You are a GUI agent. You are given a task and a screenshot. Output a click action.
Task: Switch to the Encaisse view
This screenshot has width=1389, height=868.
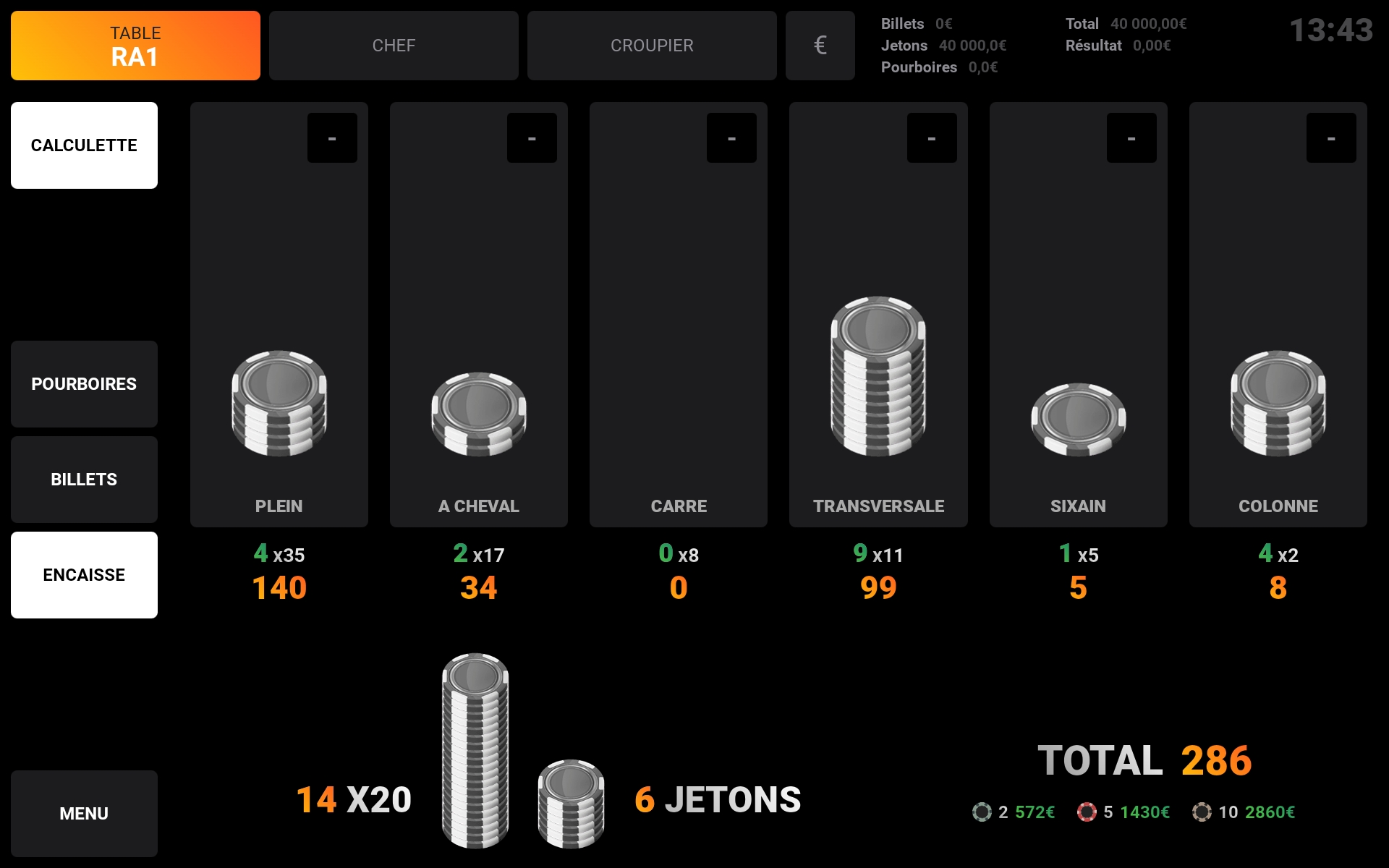pyautogui.click(x=84, y=575)
